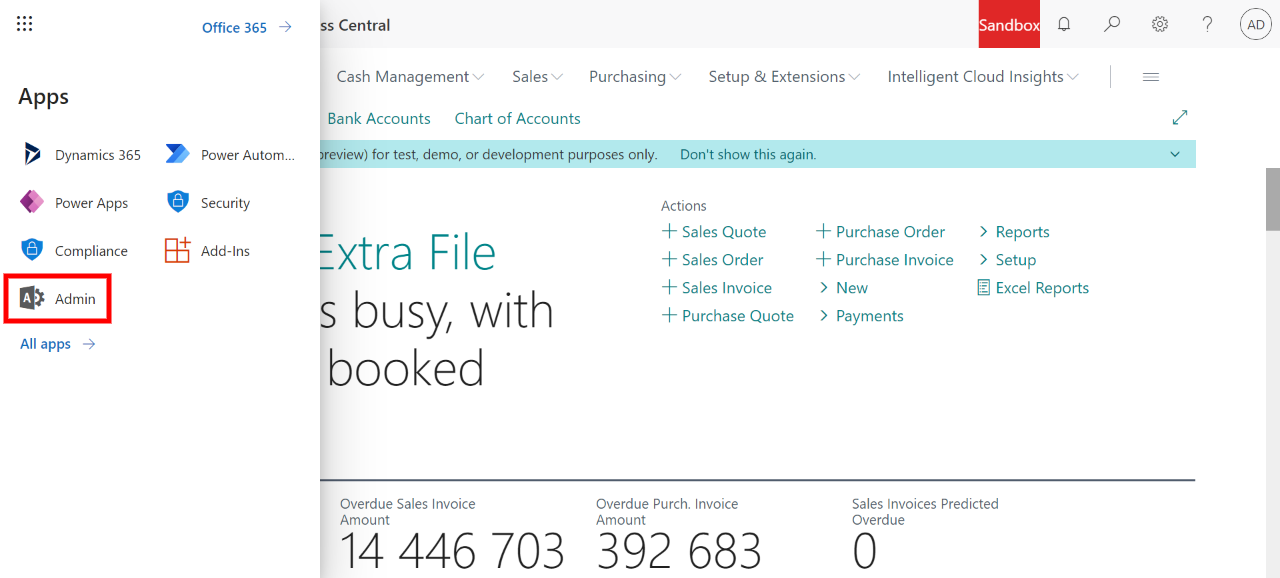Click the search magnifier icon

tap(1112, 24)
